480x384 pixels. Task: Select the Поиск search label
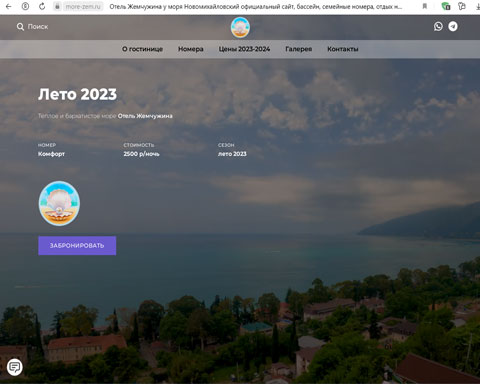tap(38, 27)
